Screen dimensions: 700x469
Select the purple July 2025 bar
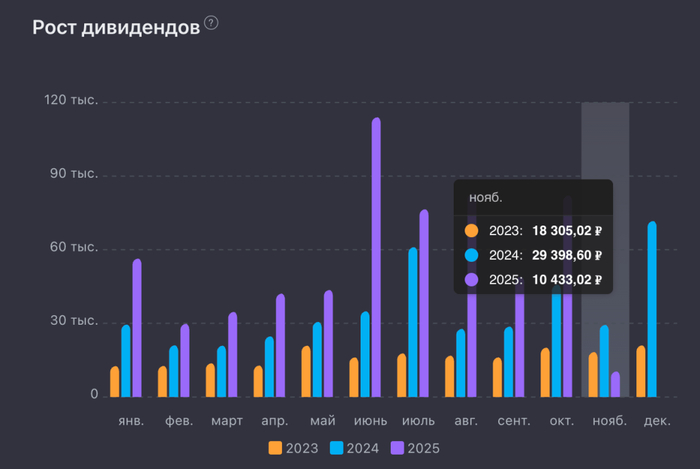click(424, 302)
